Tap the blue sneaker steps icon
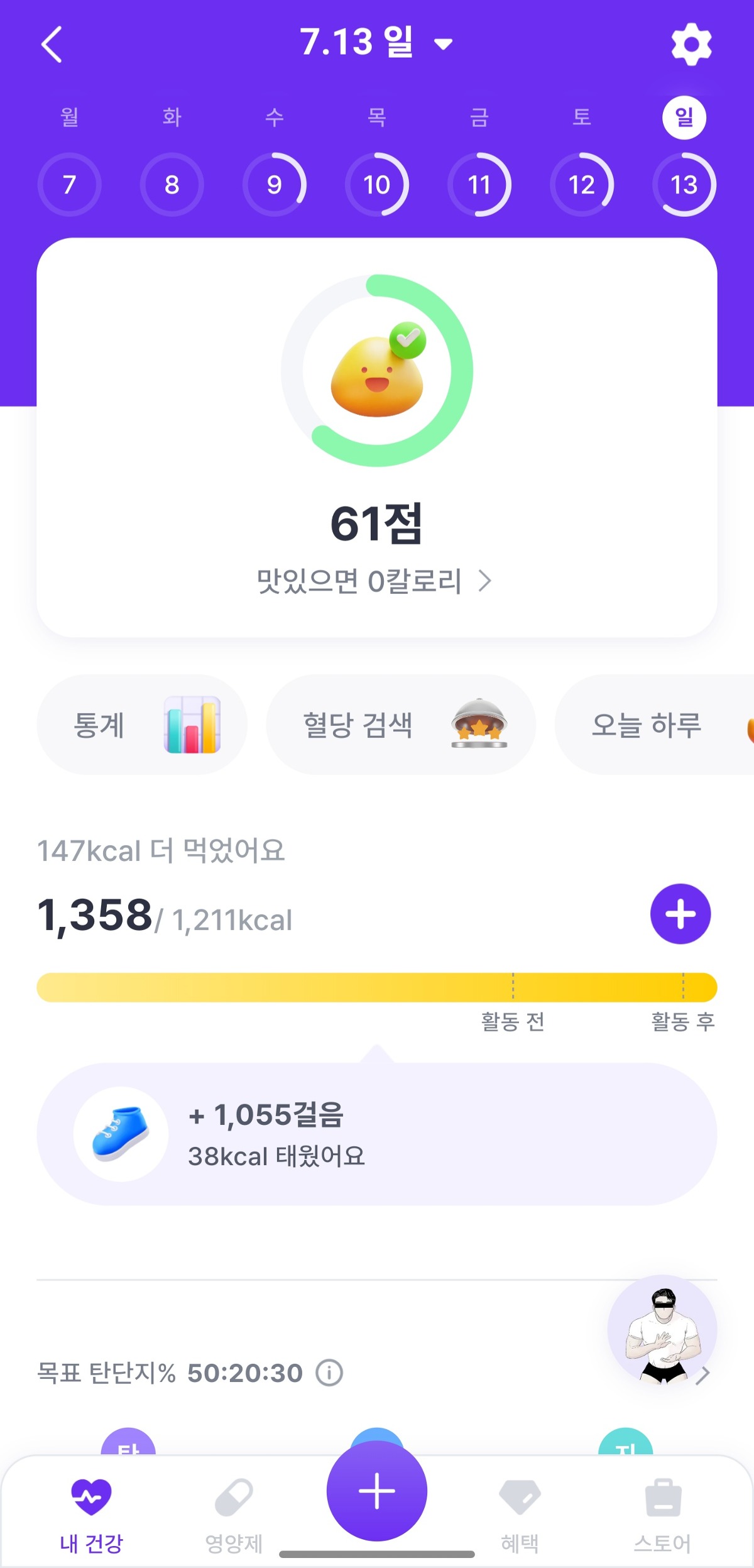754x1568 pixels. (x=121, y=1133)
